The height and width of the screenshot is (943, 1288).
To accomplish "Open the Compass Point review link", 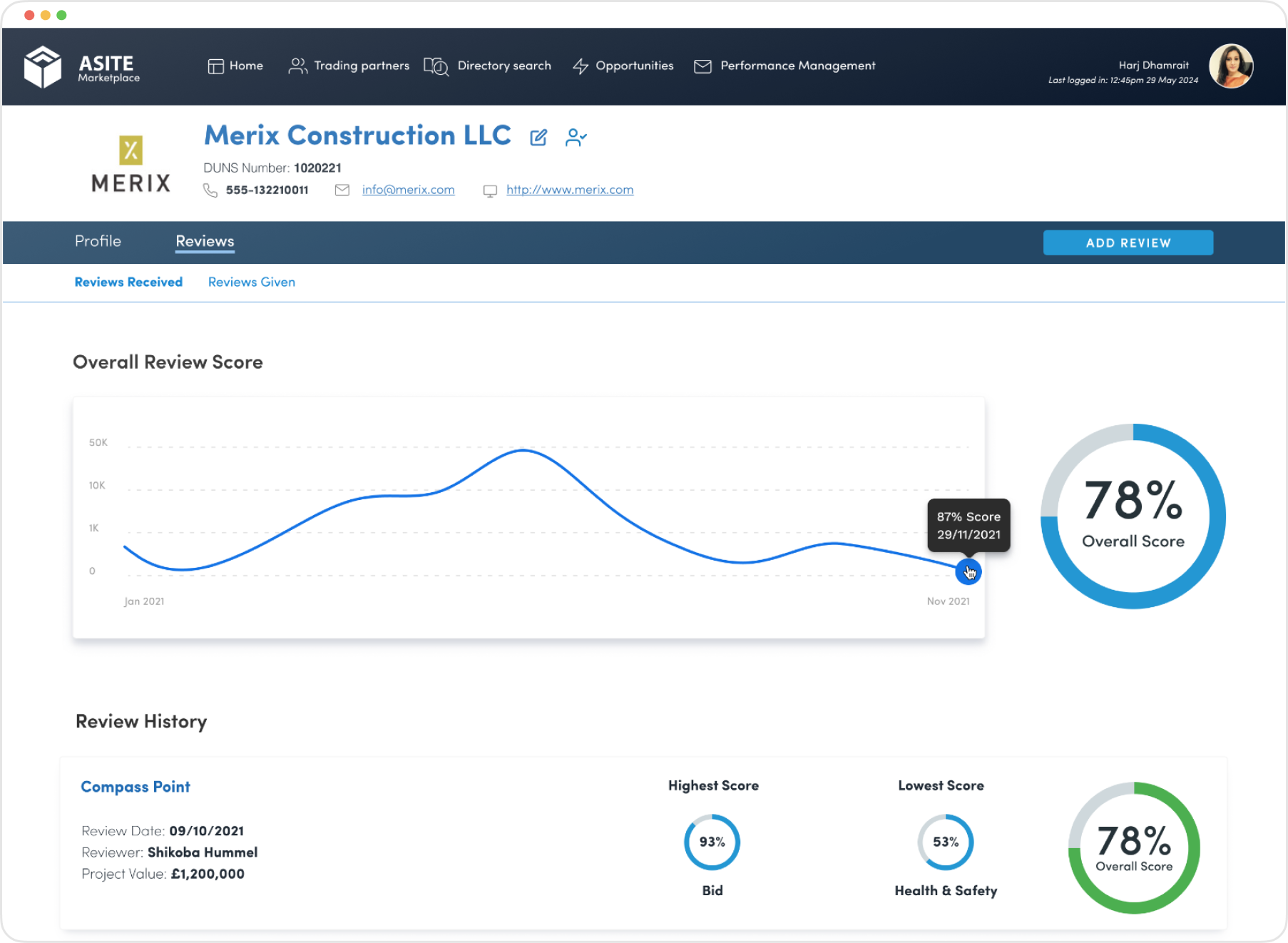I will (136, 787).
